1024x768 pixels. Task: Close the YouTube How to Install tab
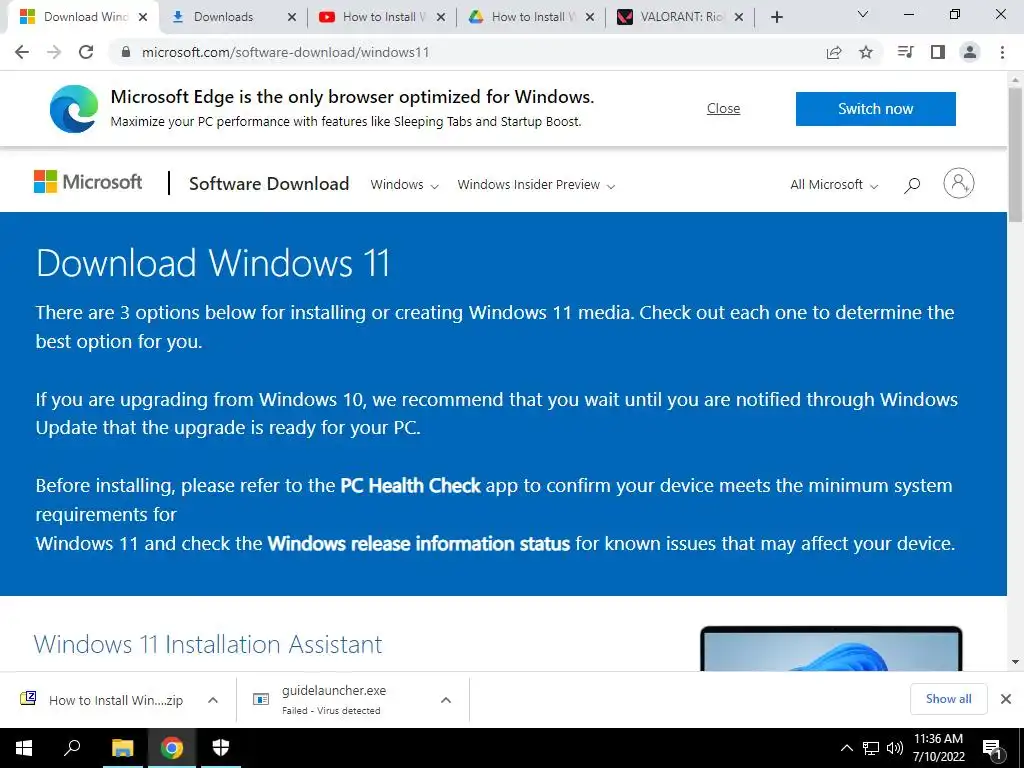pos(441,17)
